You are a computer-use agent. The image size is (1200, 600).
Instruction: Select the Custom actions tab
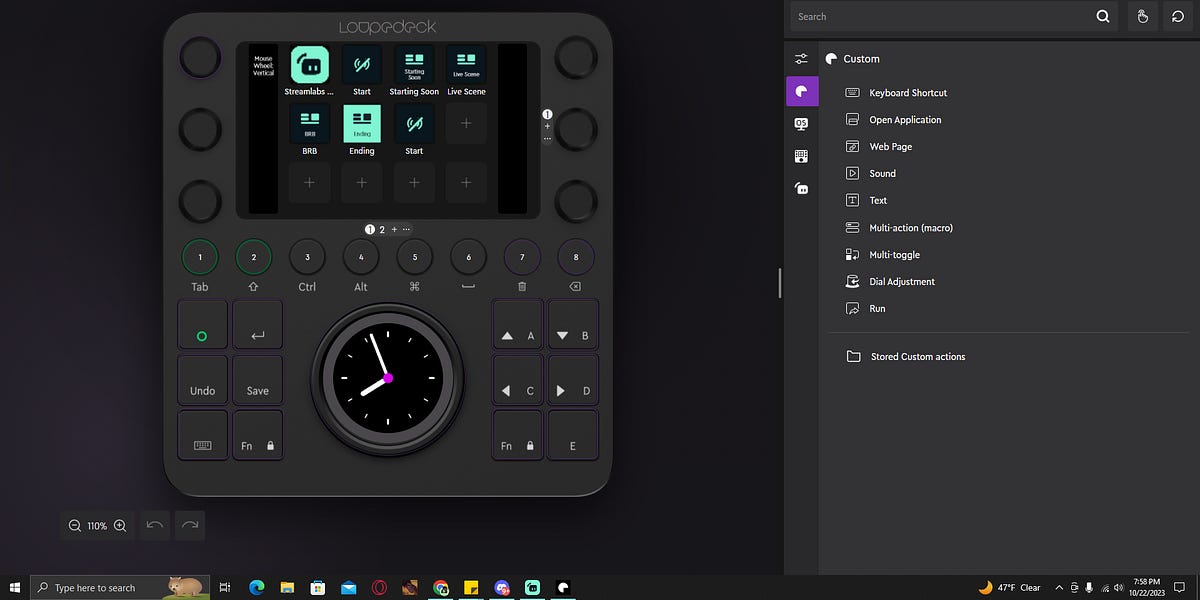pyautogui.click(x=801, y=91)
